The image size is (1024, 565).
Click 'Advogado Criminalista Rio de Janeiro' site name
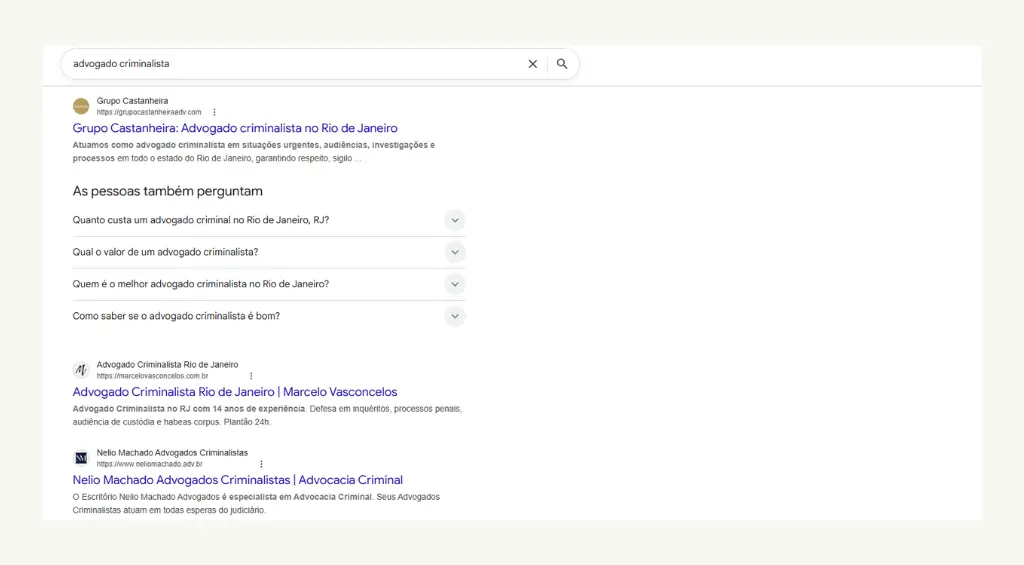pos(167,364)
